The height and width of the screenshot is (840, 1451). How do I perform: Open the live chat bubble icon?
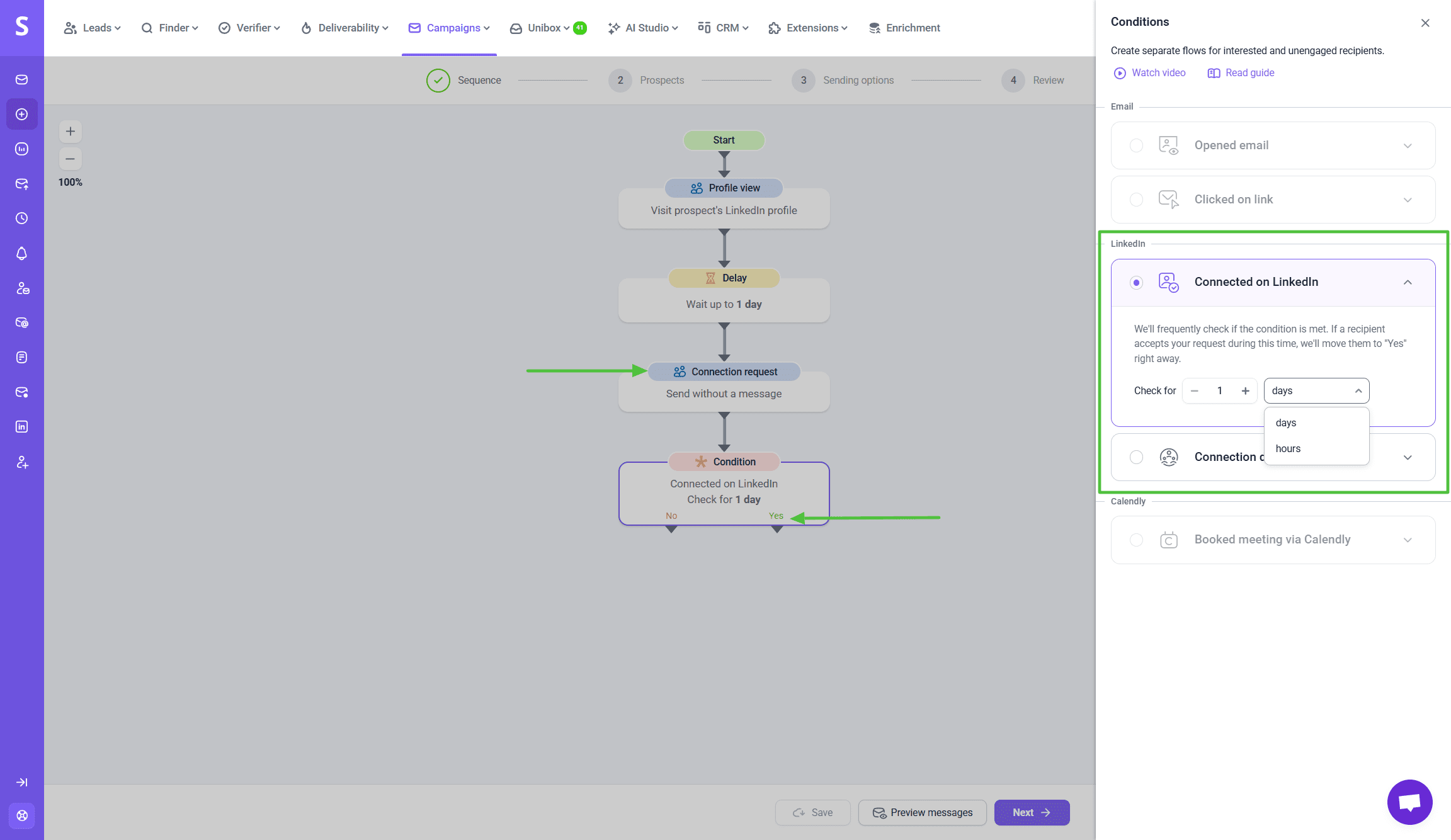(1409, 802)
